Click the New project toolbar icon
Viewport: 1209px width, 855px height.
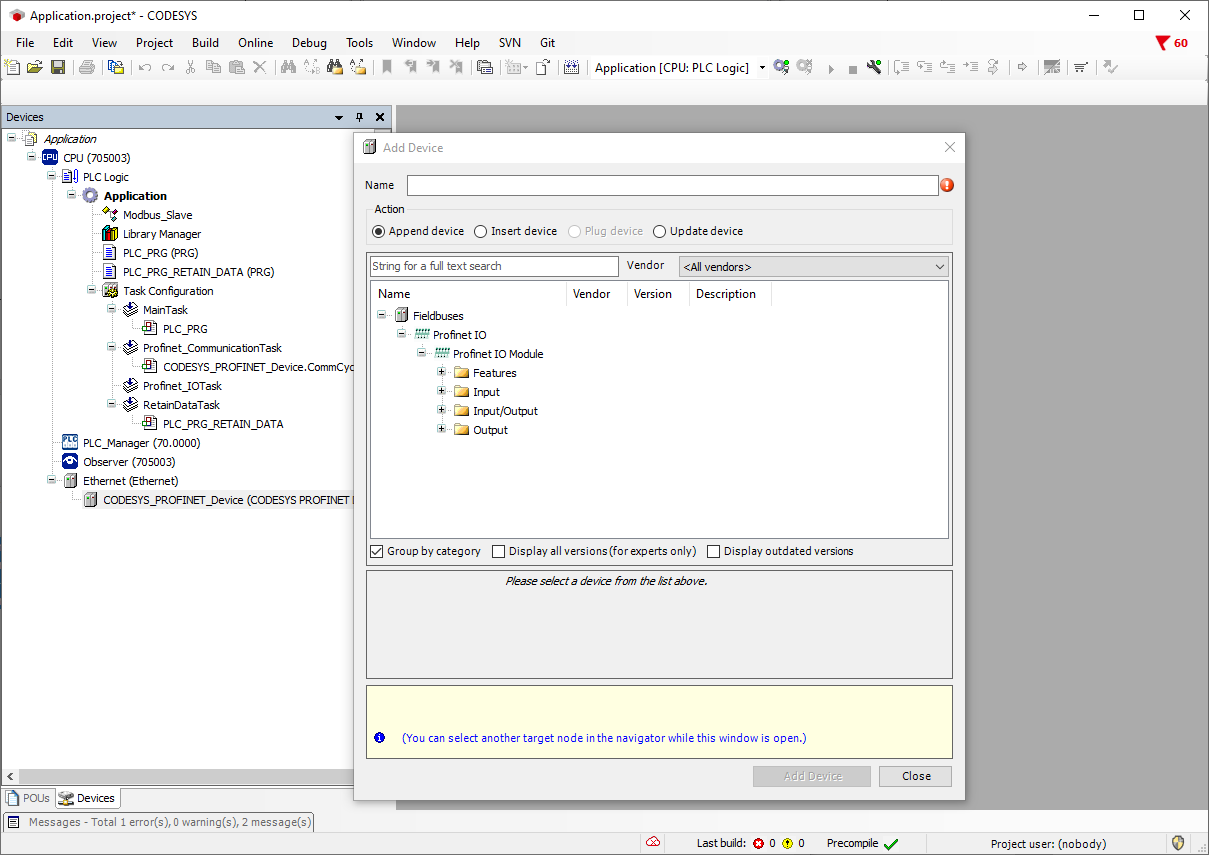pyautogui.click(x=12, y=67)
